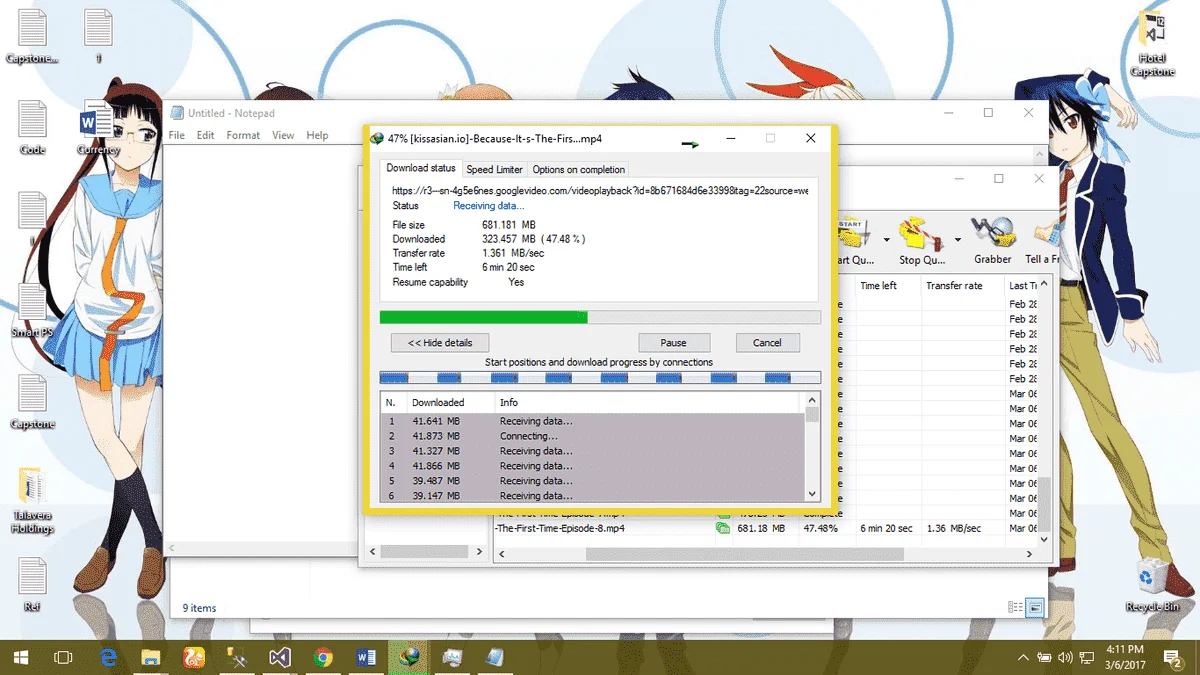Switch to Notepad from taskbar
Image resolution: width=1200 pixels, height=675 pixels.
point(494,657)
